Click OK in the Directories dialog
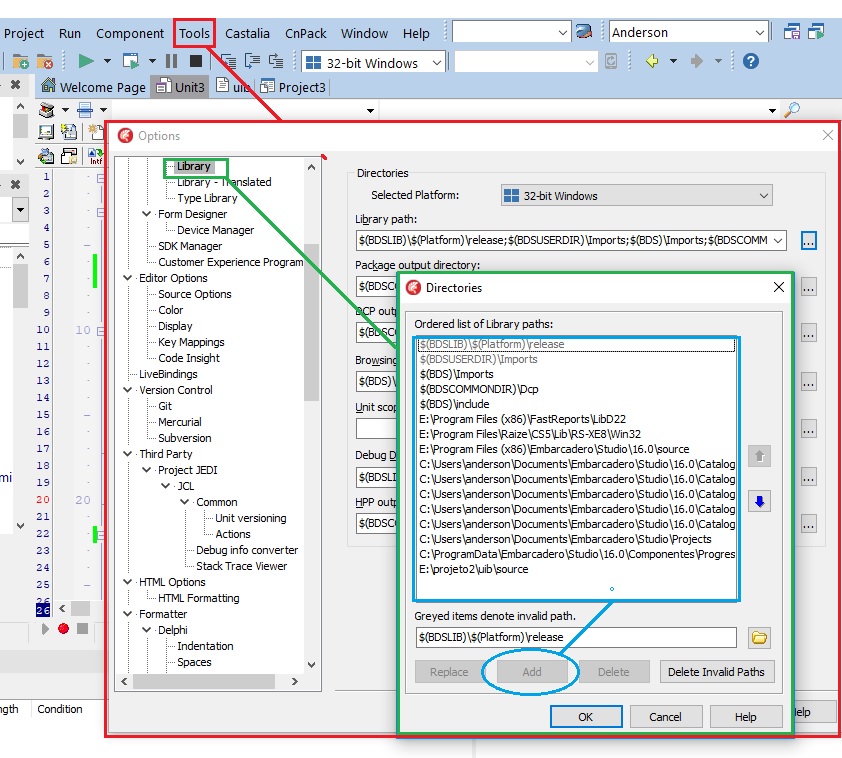842x758 pixels. pos(586,717)
